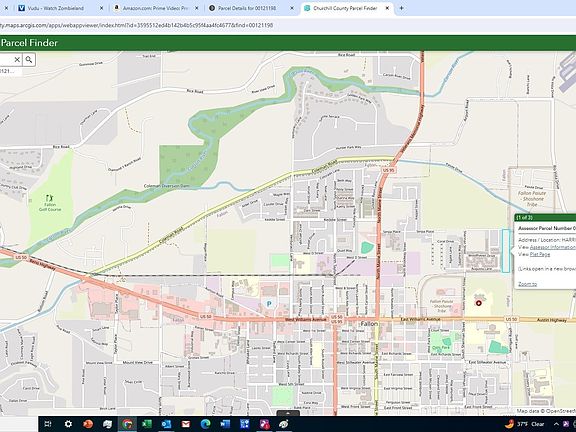The image size is (576, 432).
Task: Open the Assessor Information link
Action: (x=553, y=247)
